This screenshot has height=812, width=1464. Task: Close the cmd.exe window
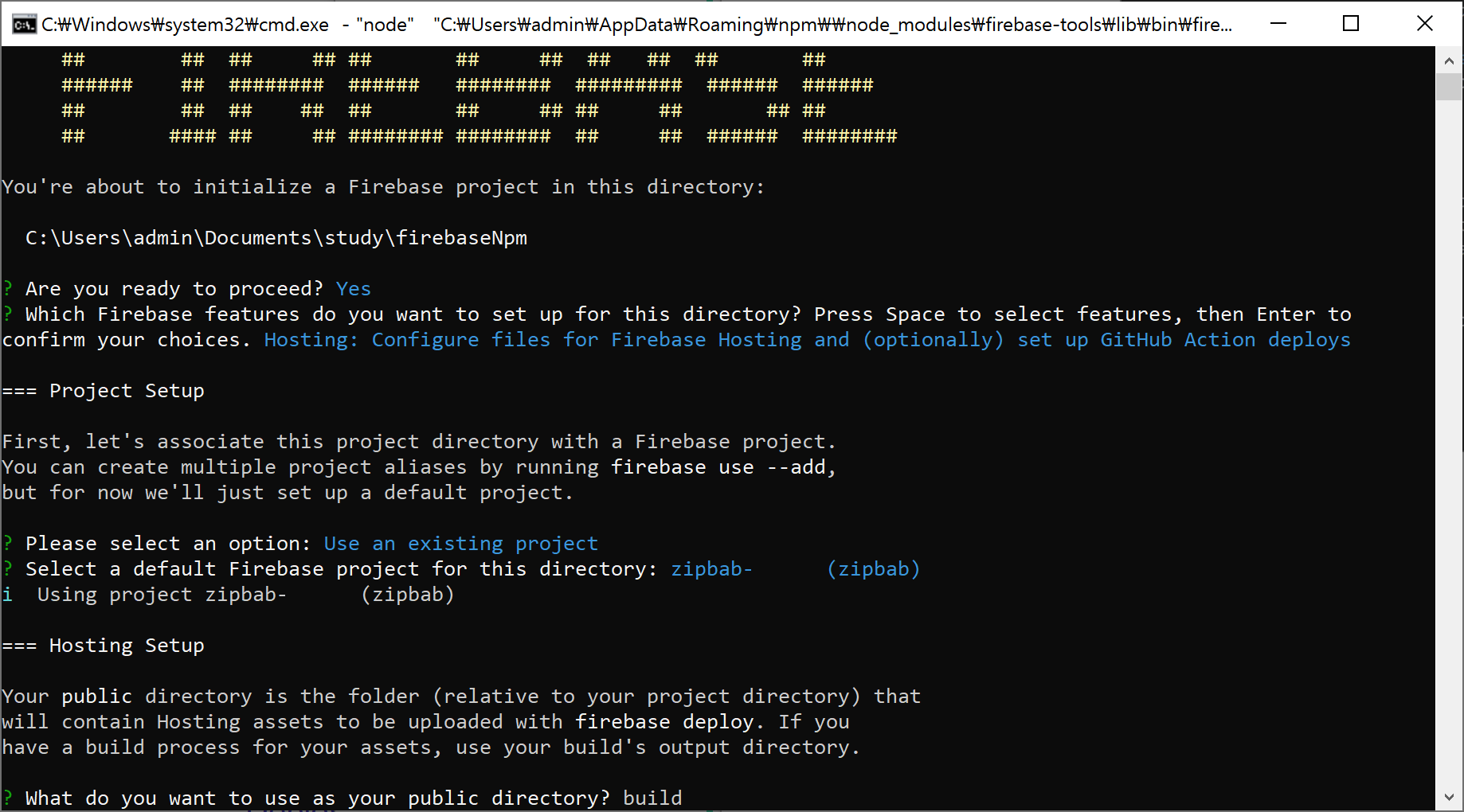pos(1425,24)
